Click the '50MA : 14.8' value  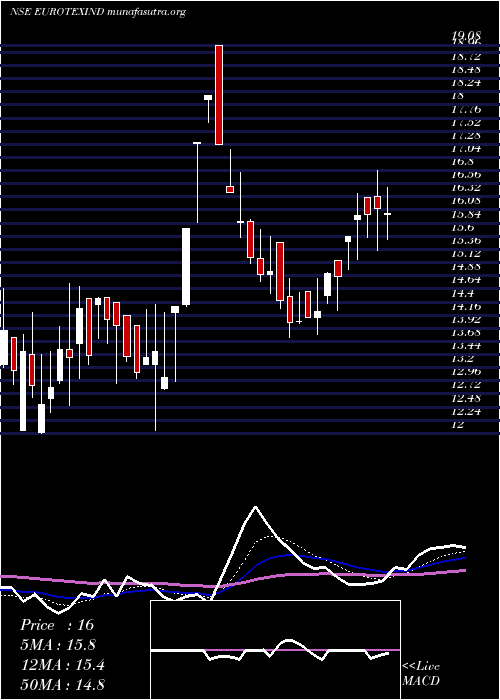click(x=63, y=684)
